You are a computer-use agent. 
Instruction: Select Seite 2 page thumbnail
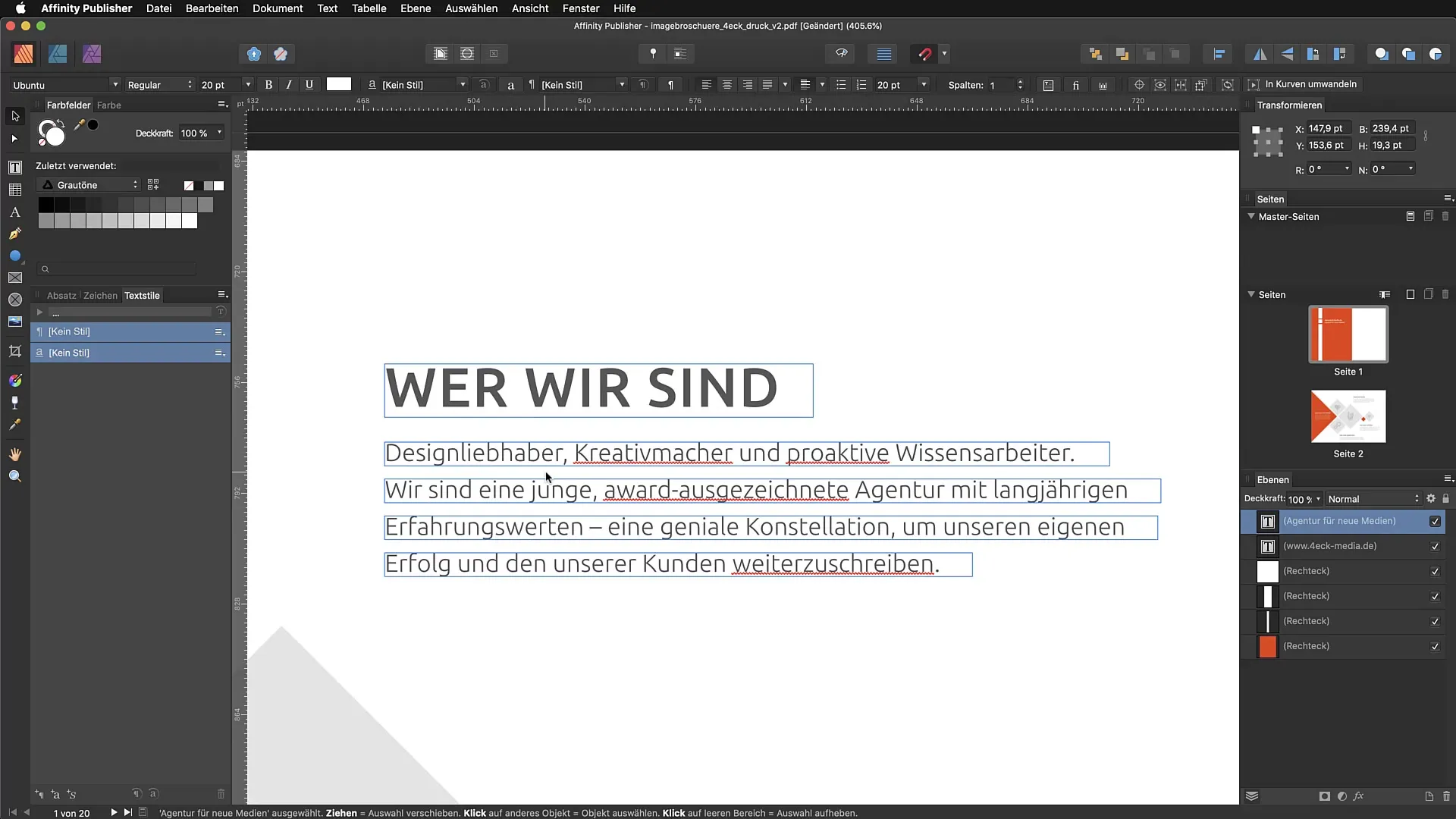1348,416
